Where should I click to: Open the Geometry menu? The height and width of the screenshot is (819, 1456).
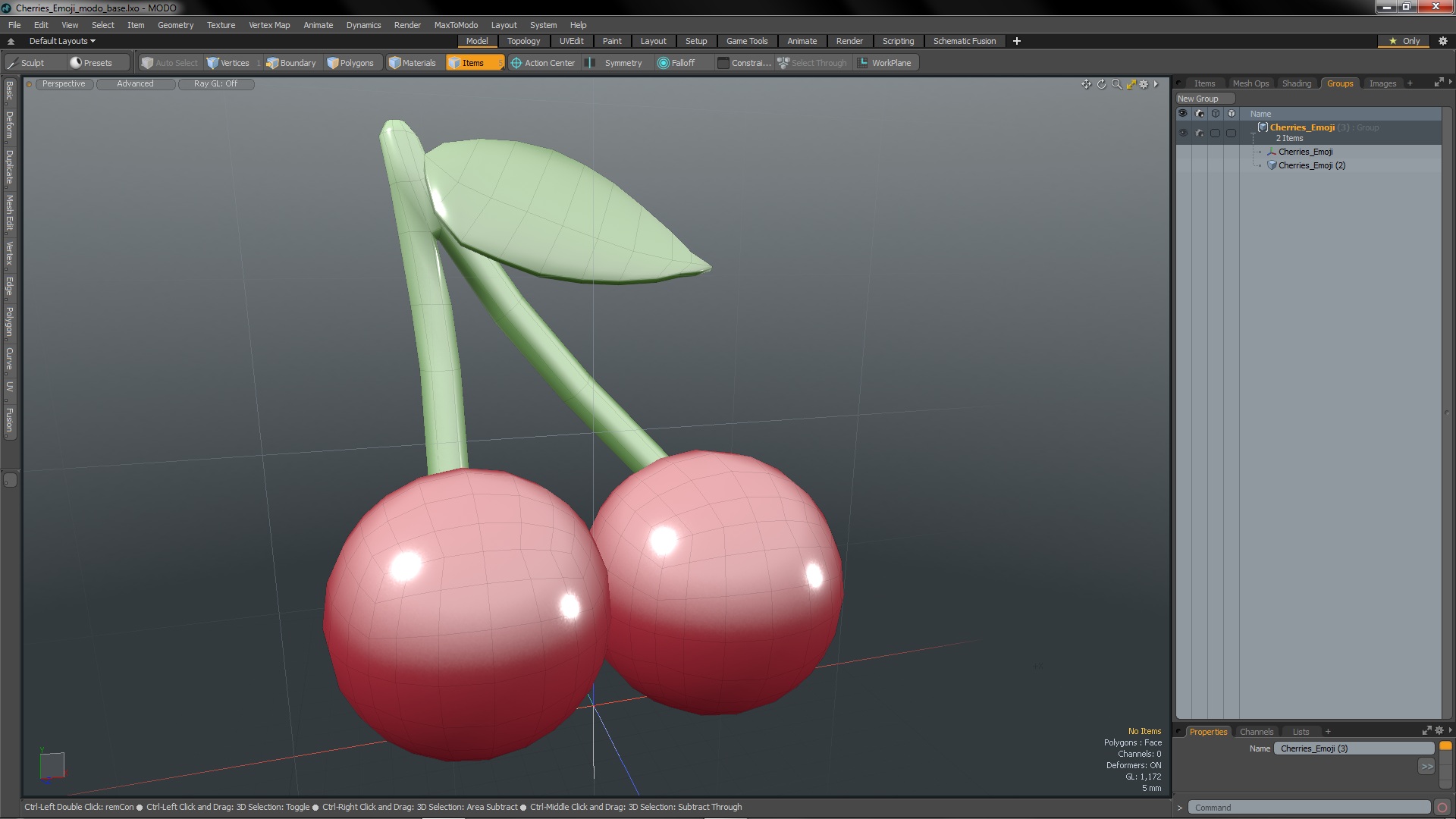click(175, 25)
